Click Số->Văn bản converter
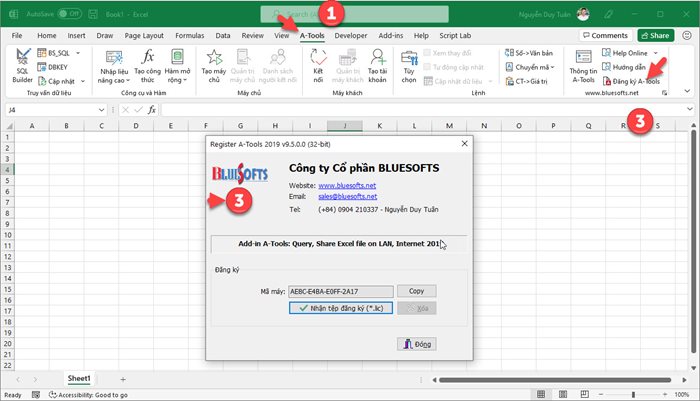The height and width of the screenshot is (401, 700). click(529, 53)
